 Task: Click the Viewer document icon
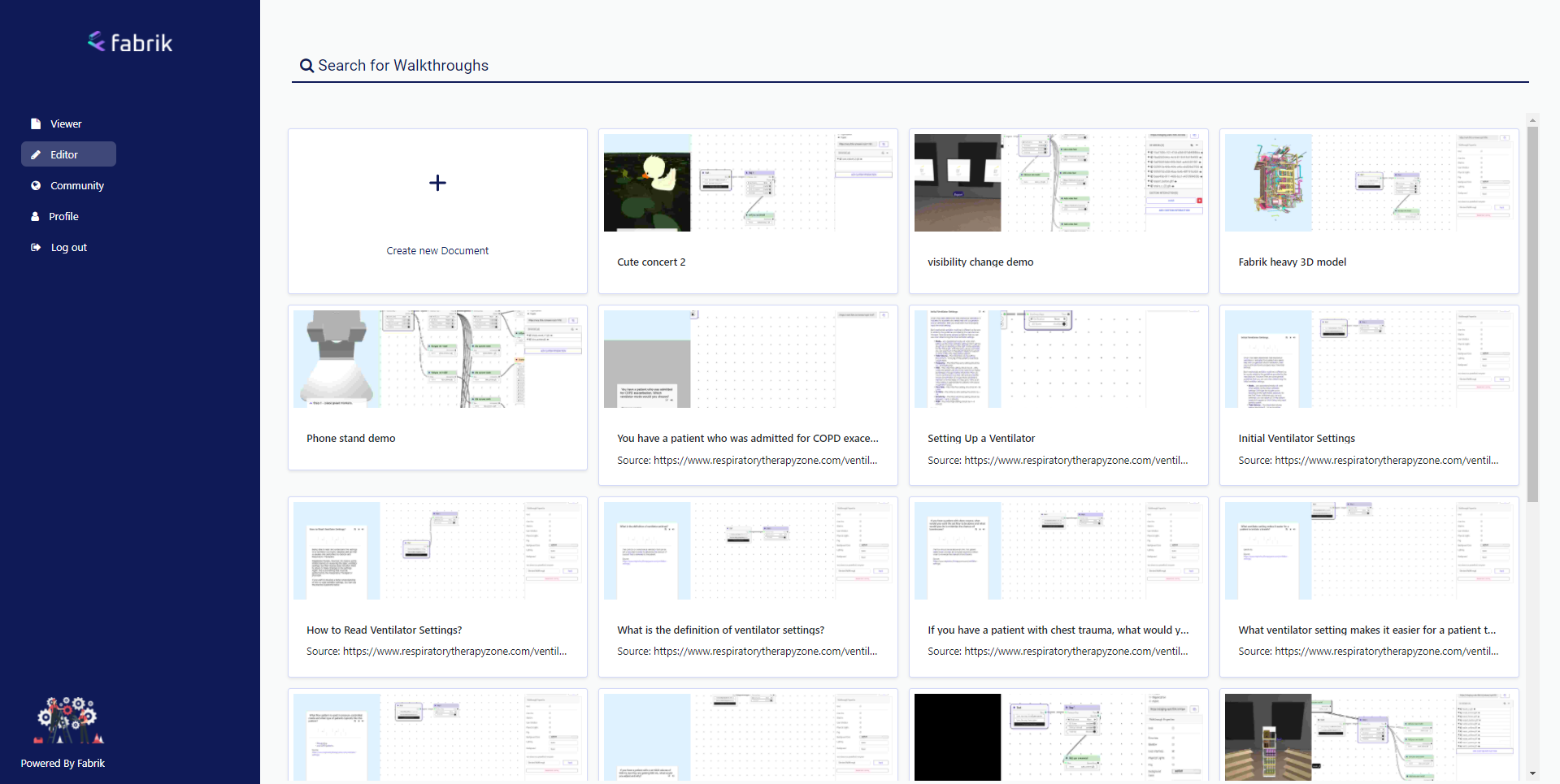[x=36, y=124]
